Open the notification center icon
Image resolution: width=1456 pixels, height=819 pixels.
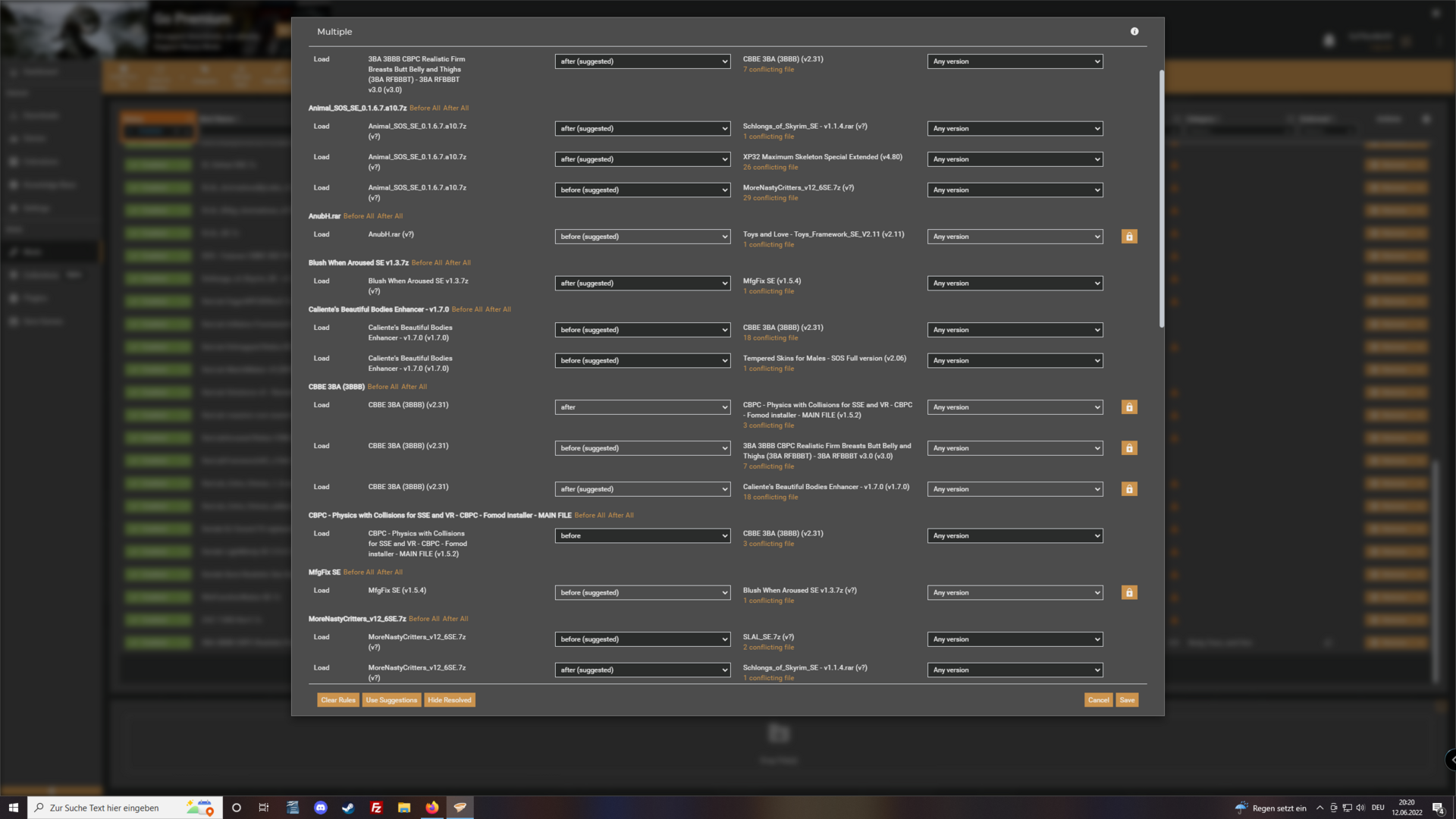tap(1438, 808)
